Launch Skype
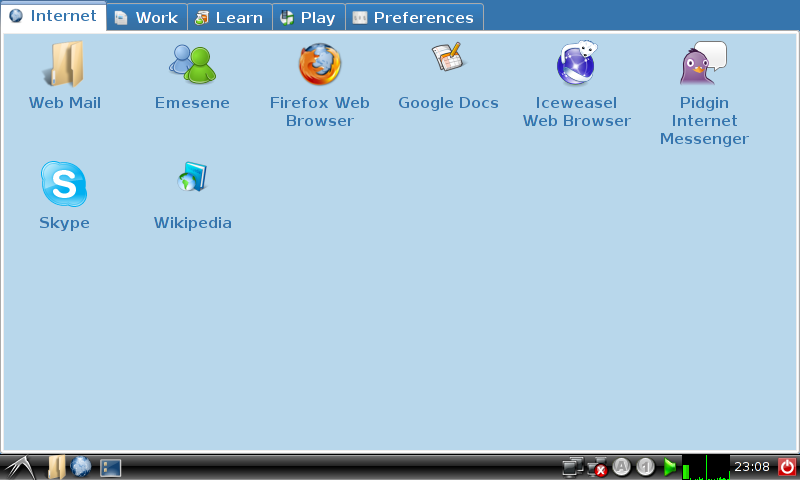800x480 pixels. coord(64,185)
